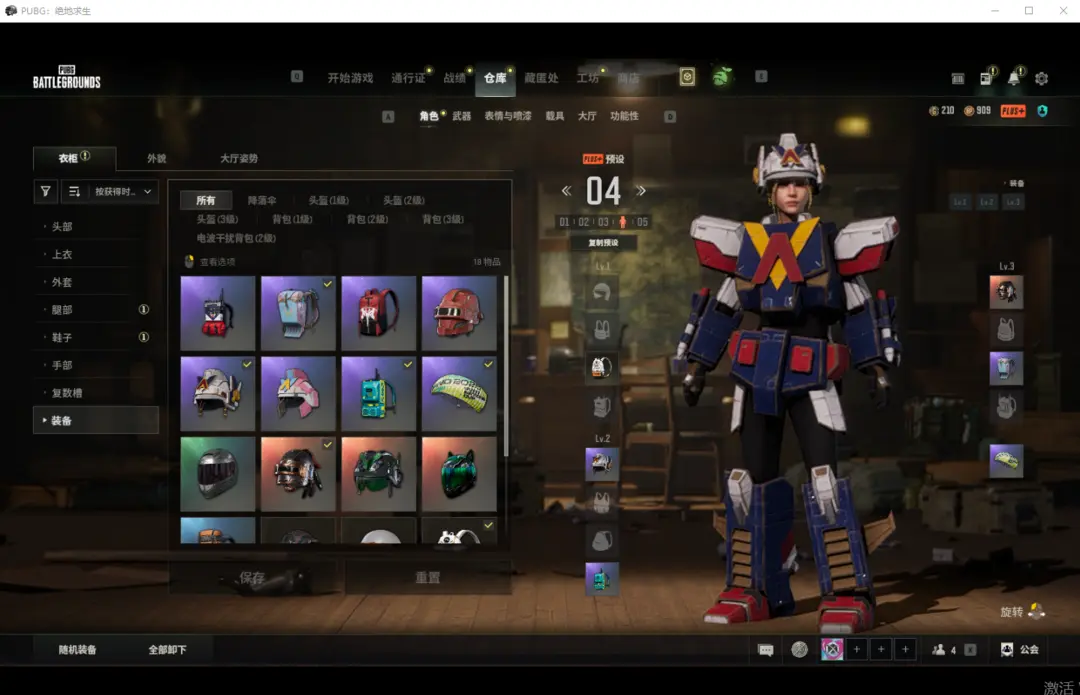
Task: Click the PLUS+ badge near currency
Action: [x=1013, y=111]
